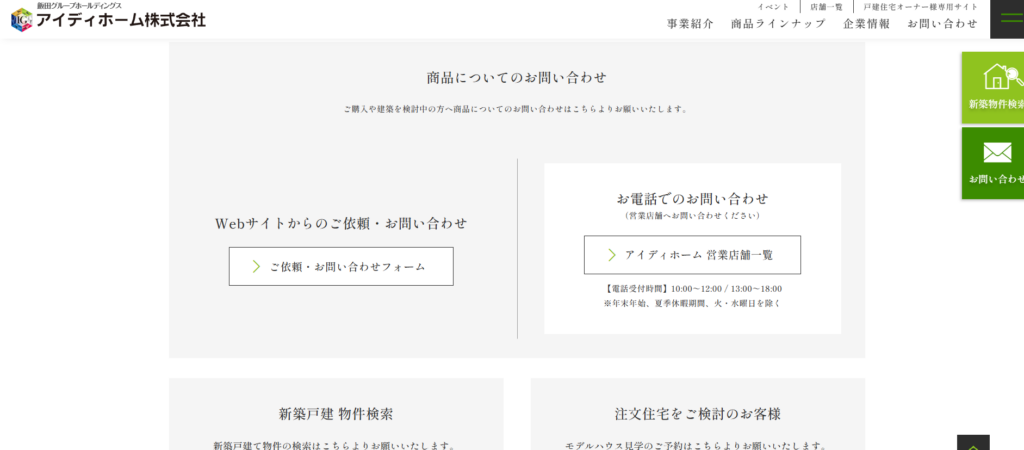Click the 新築戸建 物件検索 heading

(x=336, y=413)
